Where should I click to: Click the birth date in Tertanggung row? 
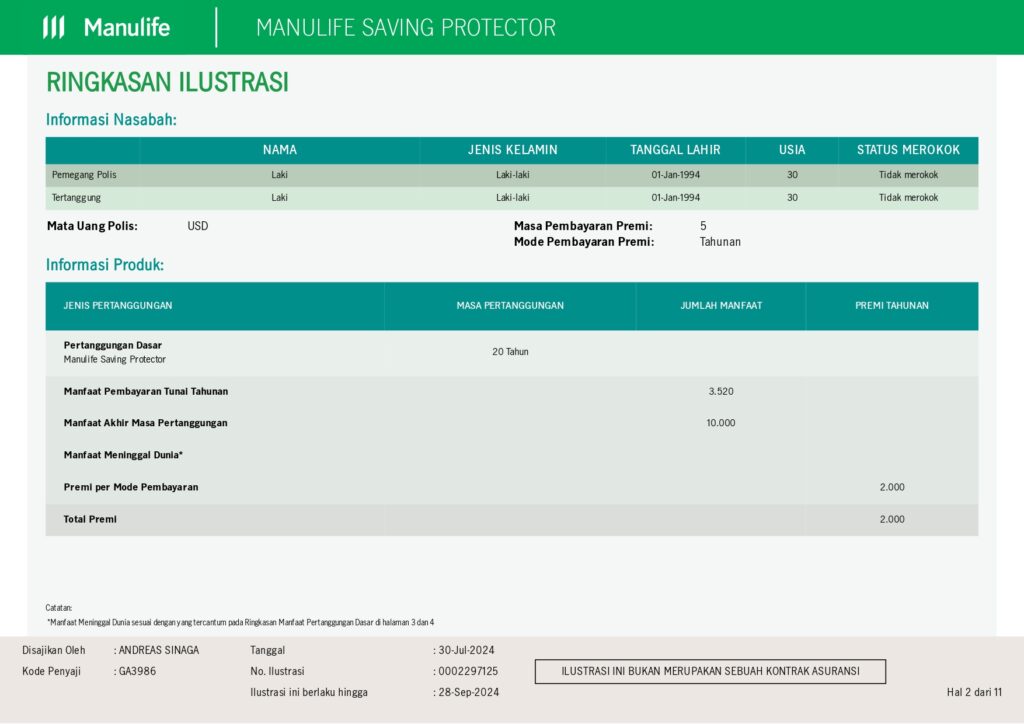[x=675, y=197]
